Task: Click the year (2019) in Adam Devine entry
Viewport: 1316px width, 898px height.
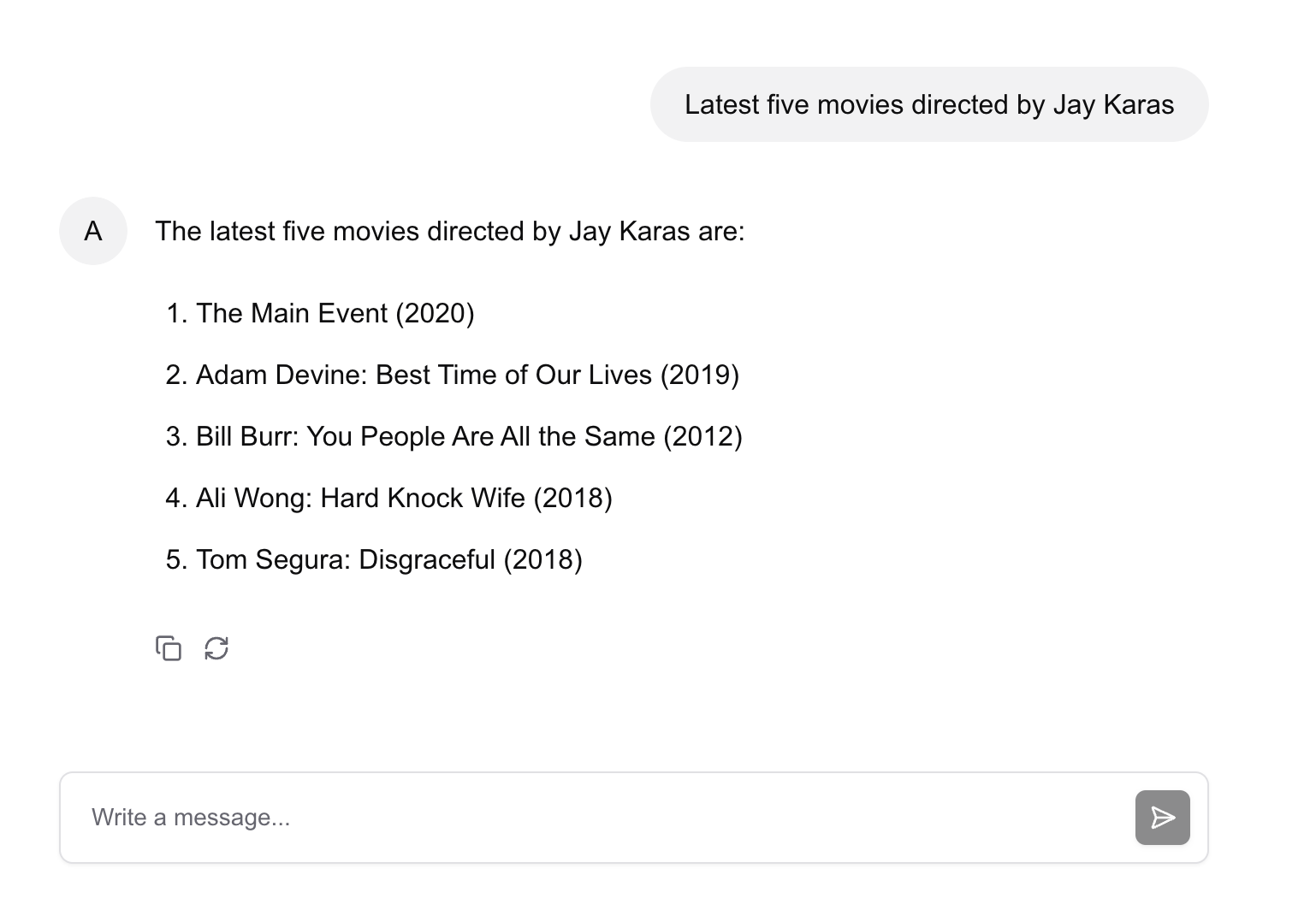Action: point(699,375)
